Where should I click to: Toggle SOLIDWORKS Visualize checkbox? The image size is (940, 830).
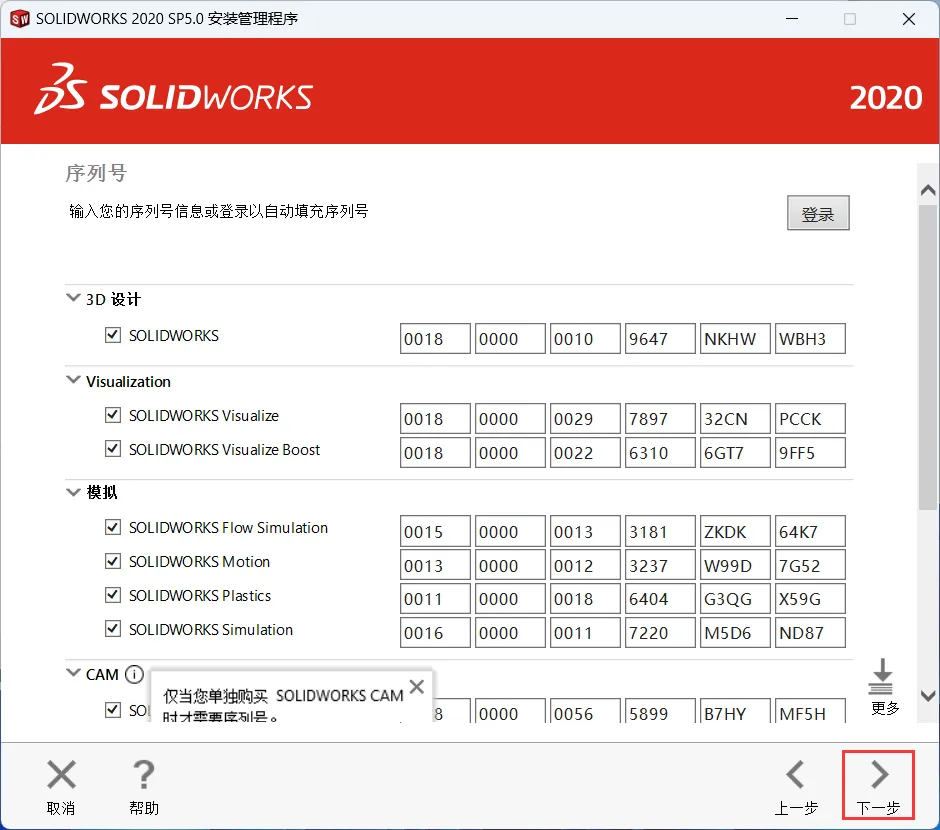[x=113, y=415]
